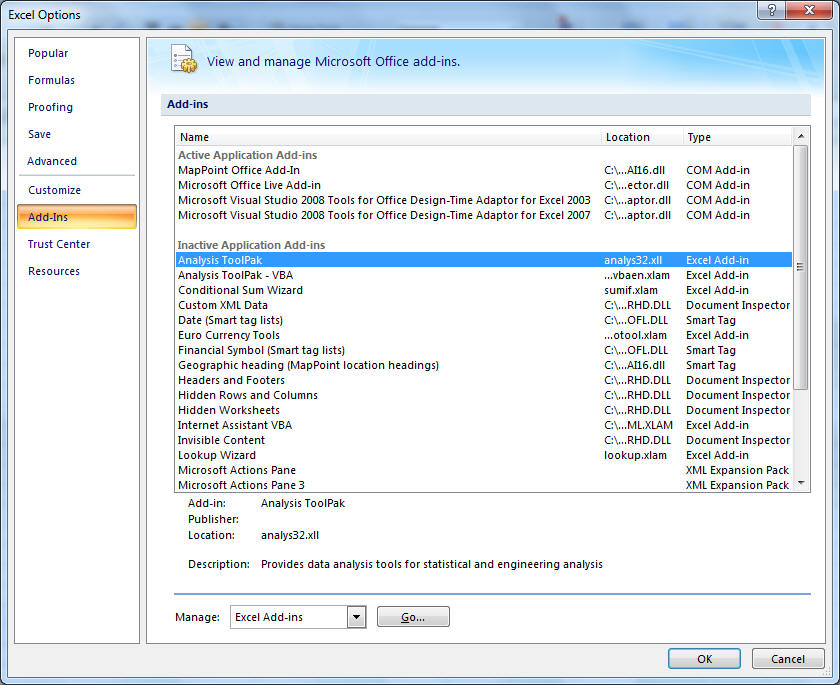Open the Advanced options category
The height and width of the screenshot is (685, 840).
(52, 161)
